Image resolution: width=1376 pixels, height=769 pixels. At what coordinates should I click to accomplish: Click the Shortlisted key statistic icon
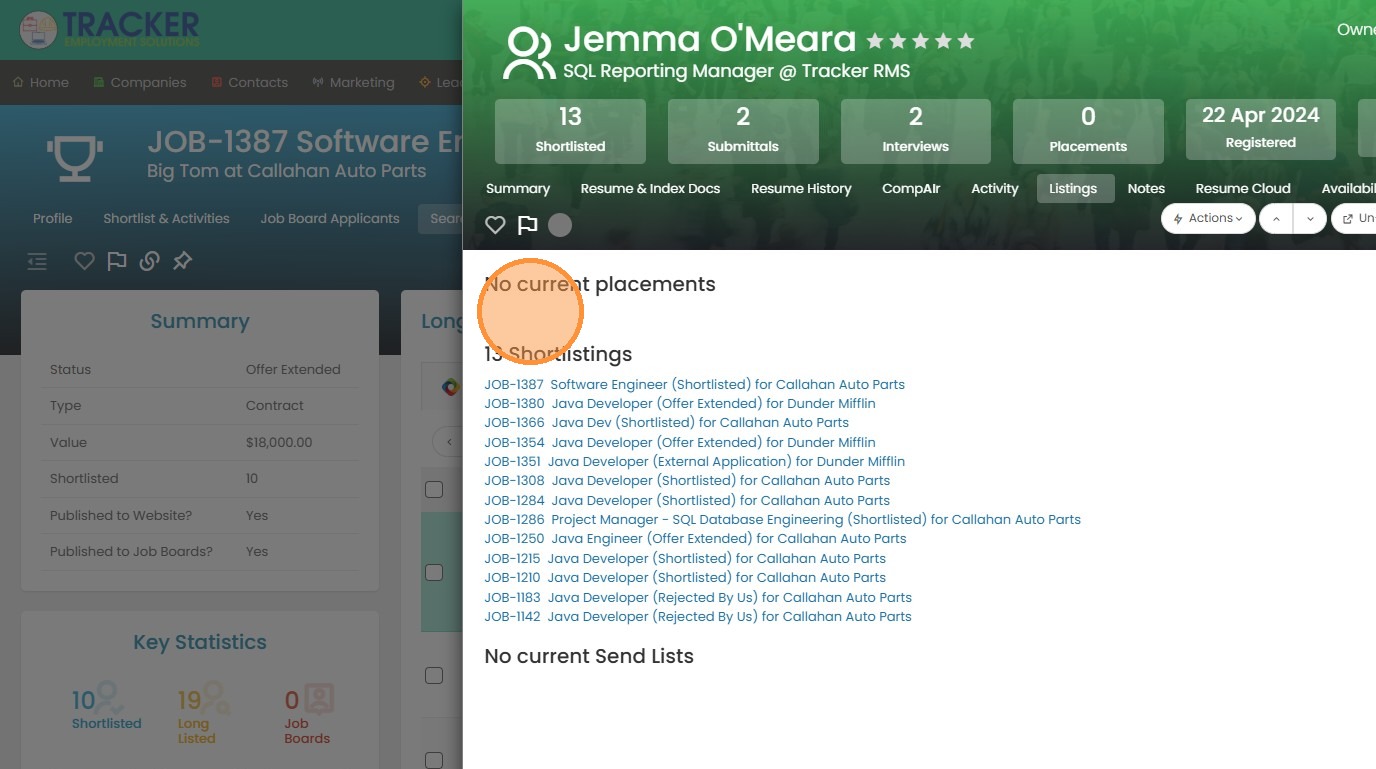click(111, 698)
